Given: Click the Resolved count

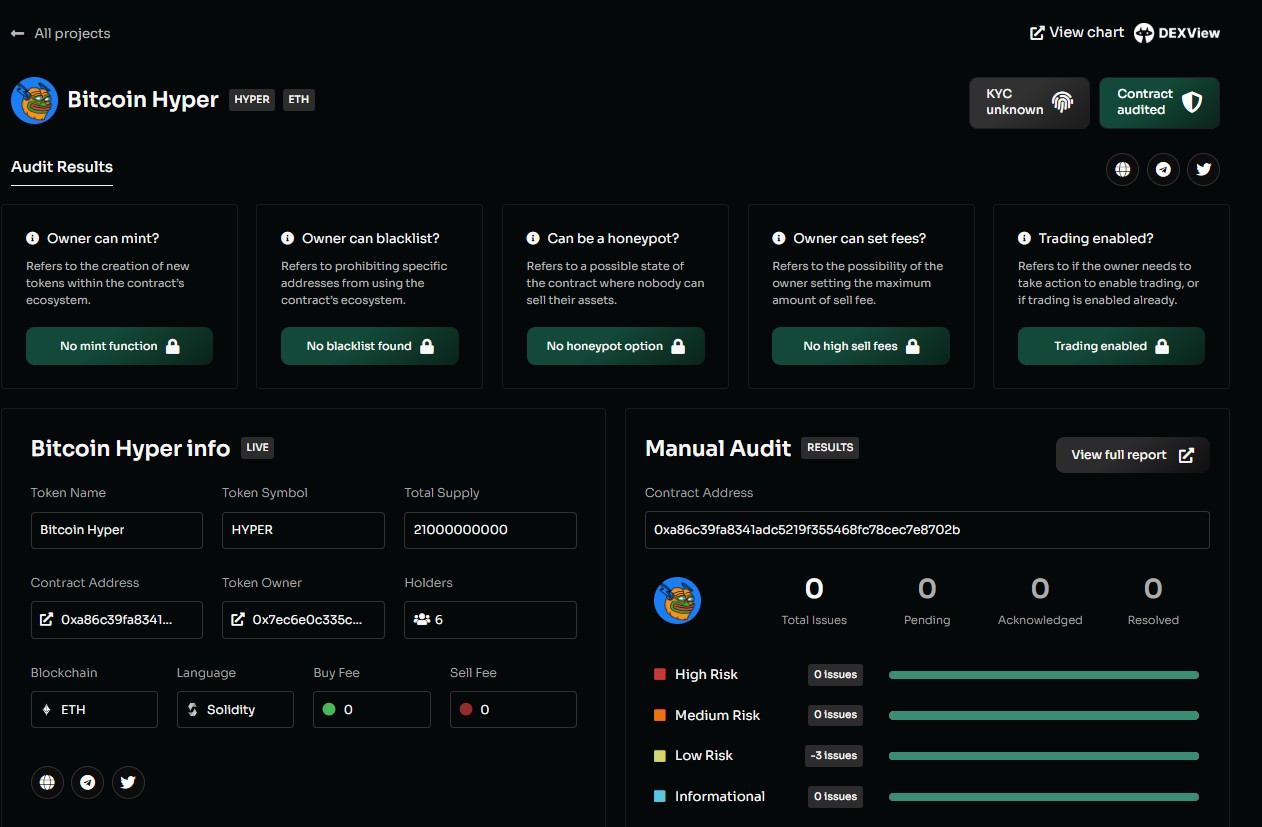Looking at the screenshot, I should (1153, 589).
